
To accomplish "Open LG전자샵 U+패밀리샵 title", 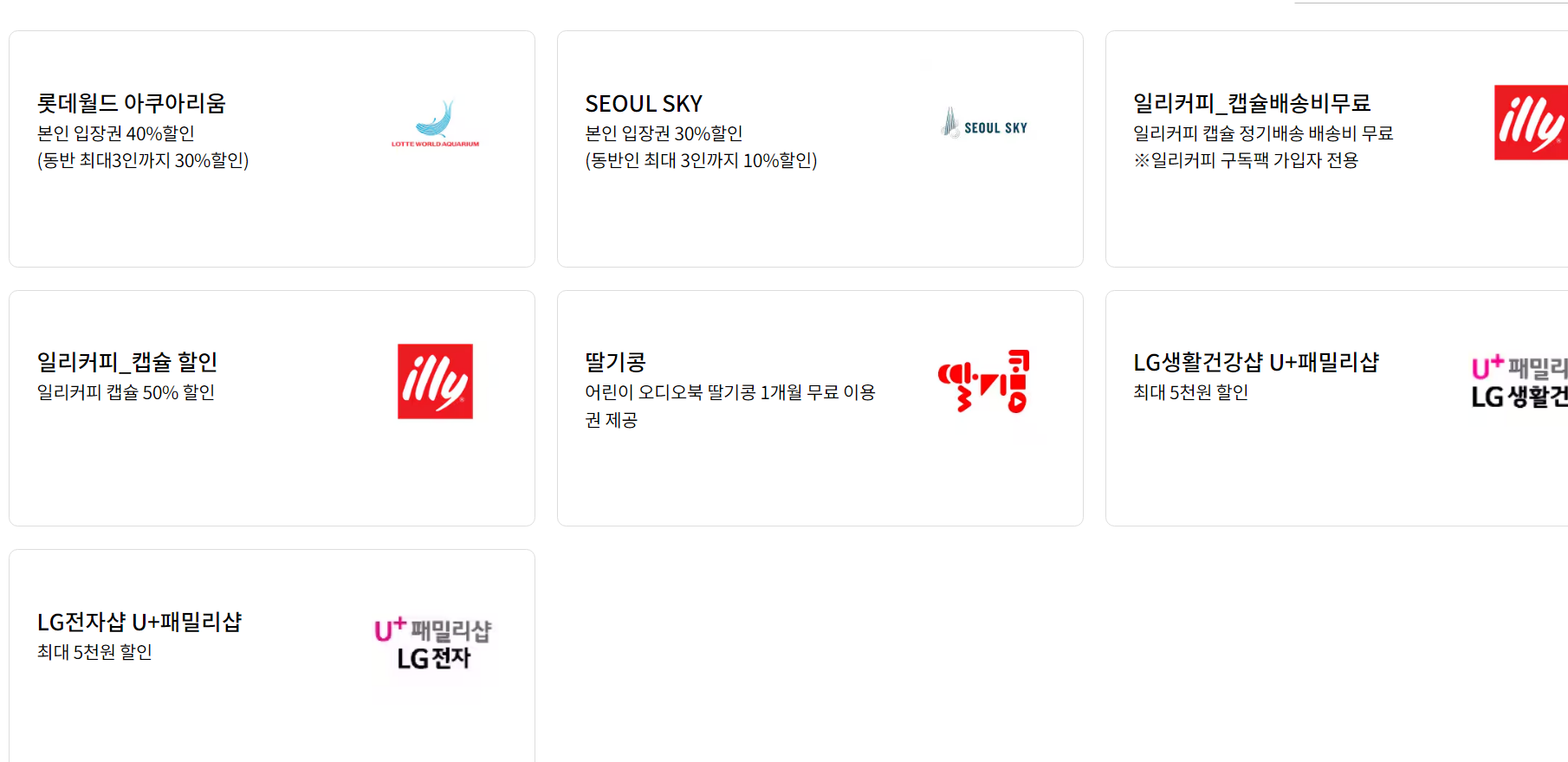I will [139, 622].
